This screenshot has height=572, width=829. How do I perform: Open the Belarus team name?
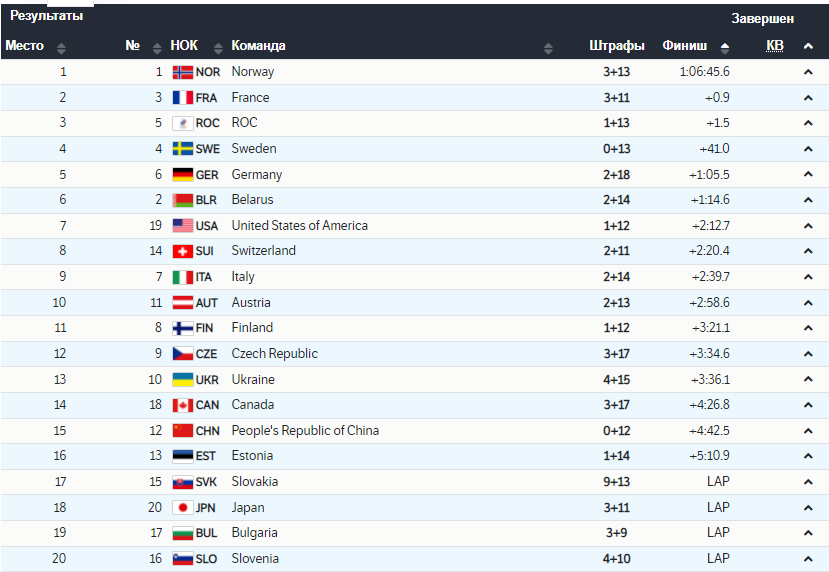click(252, 200)
